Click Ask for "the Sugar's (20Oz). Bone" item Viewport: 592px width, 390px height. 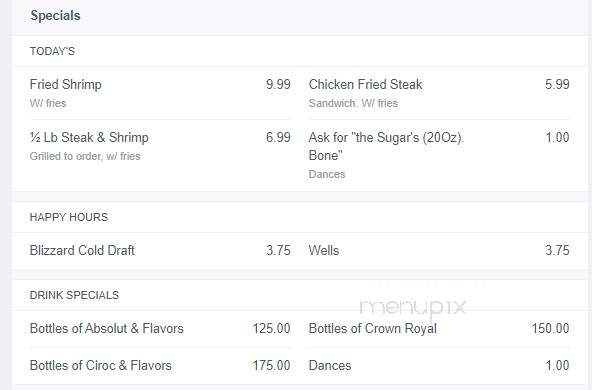pyautogui.click(x=386, y=146)
